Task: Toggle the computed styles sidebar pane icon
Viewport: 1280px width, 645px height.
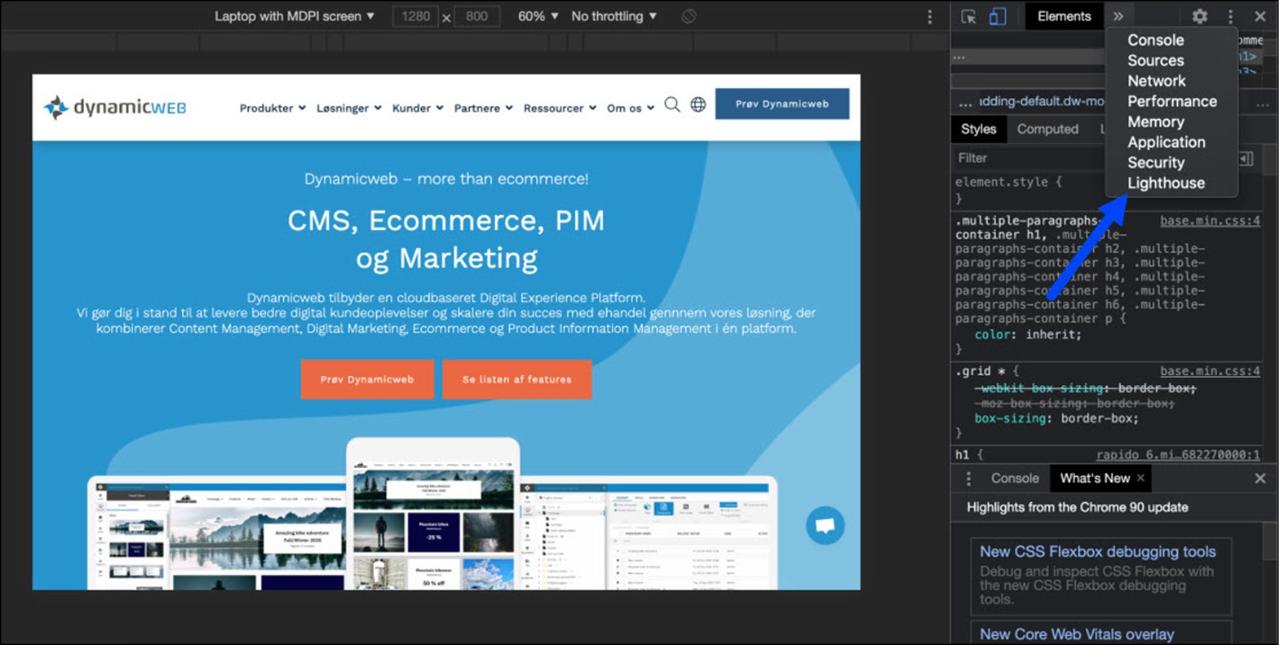Action: (1246, 158)
